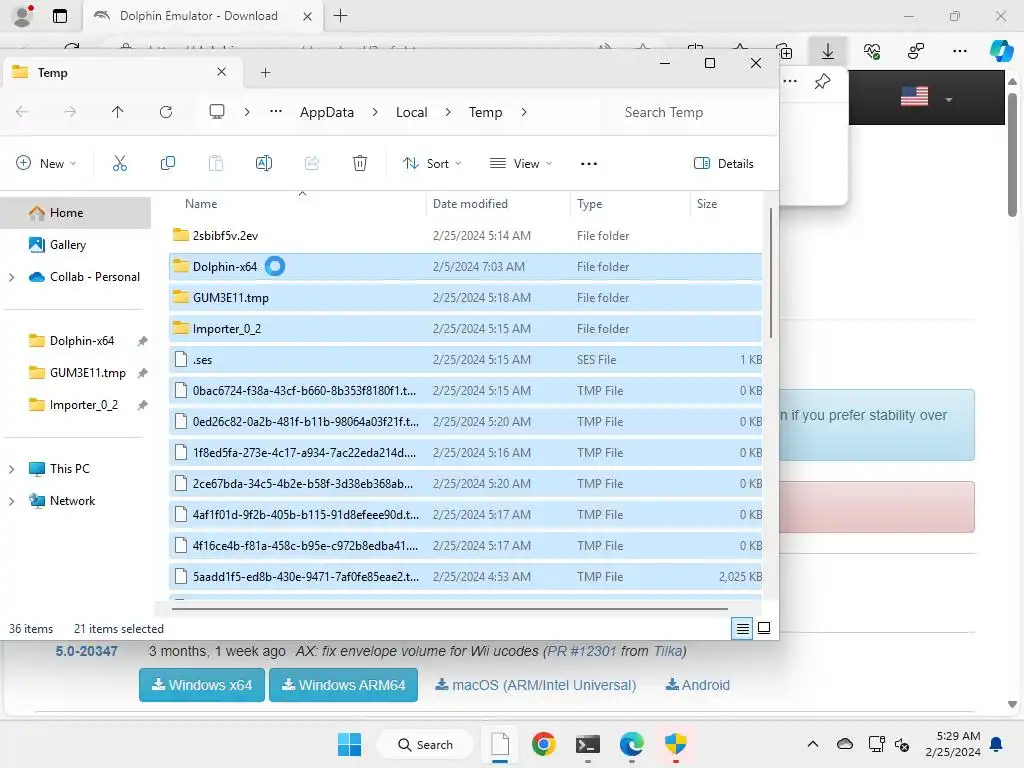The width and height of the screenshot is (1024, 768).
Task: Click Local in the address breadcrumb
Action: click(x=411, y=112)
